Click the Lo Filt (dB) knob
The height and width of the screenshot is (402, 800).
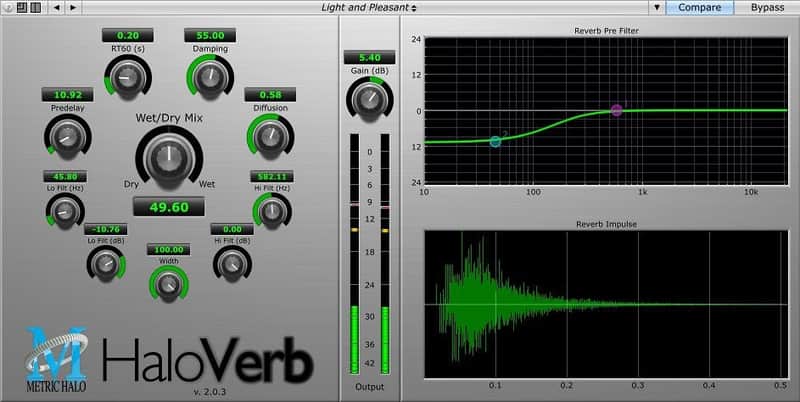(x=106, y=263)
